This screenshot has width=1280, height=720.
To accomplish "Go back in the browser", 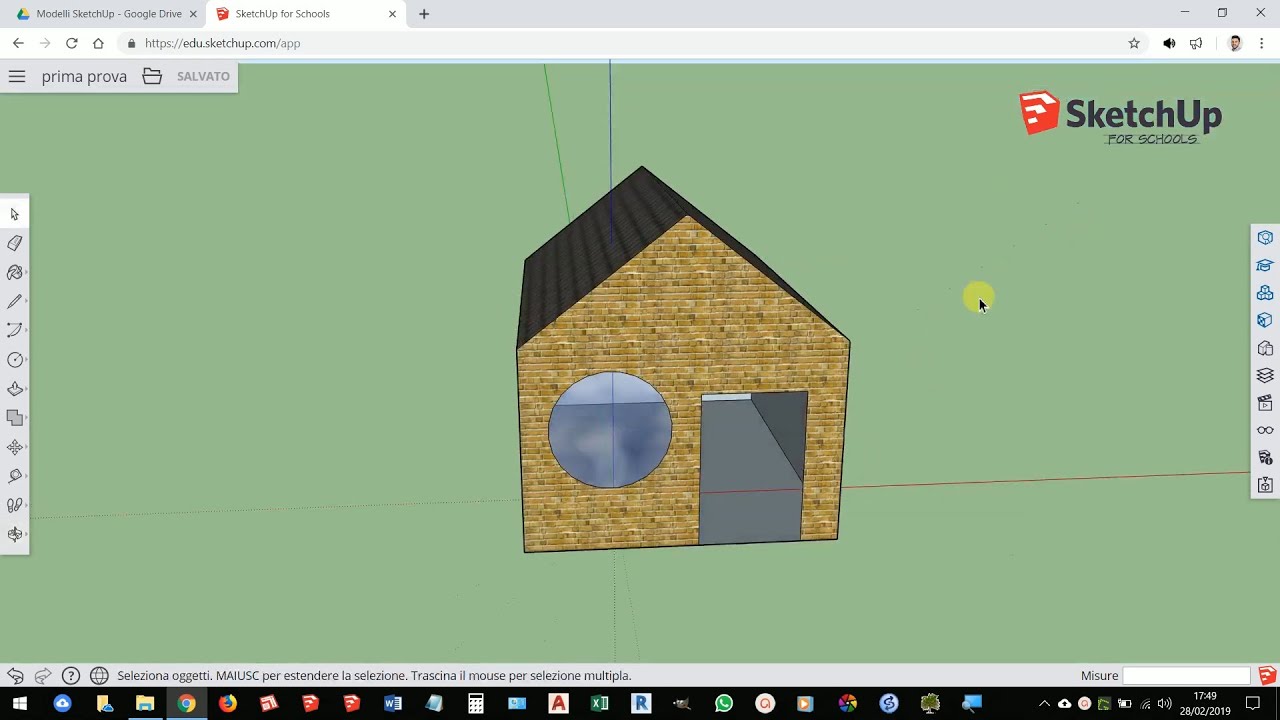I will (18, 43).
